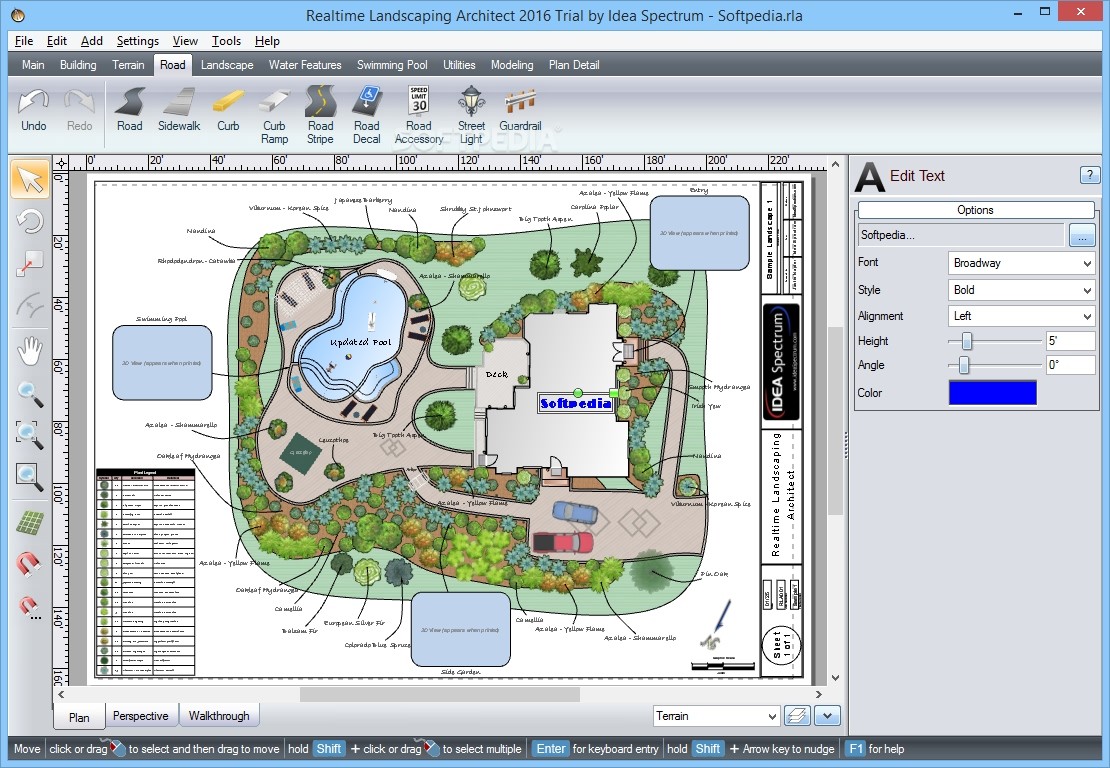
Task: Open the Font dropdown showing Broadway
Action: 1022,263
